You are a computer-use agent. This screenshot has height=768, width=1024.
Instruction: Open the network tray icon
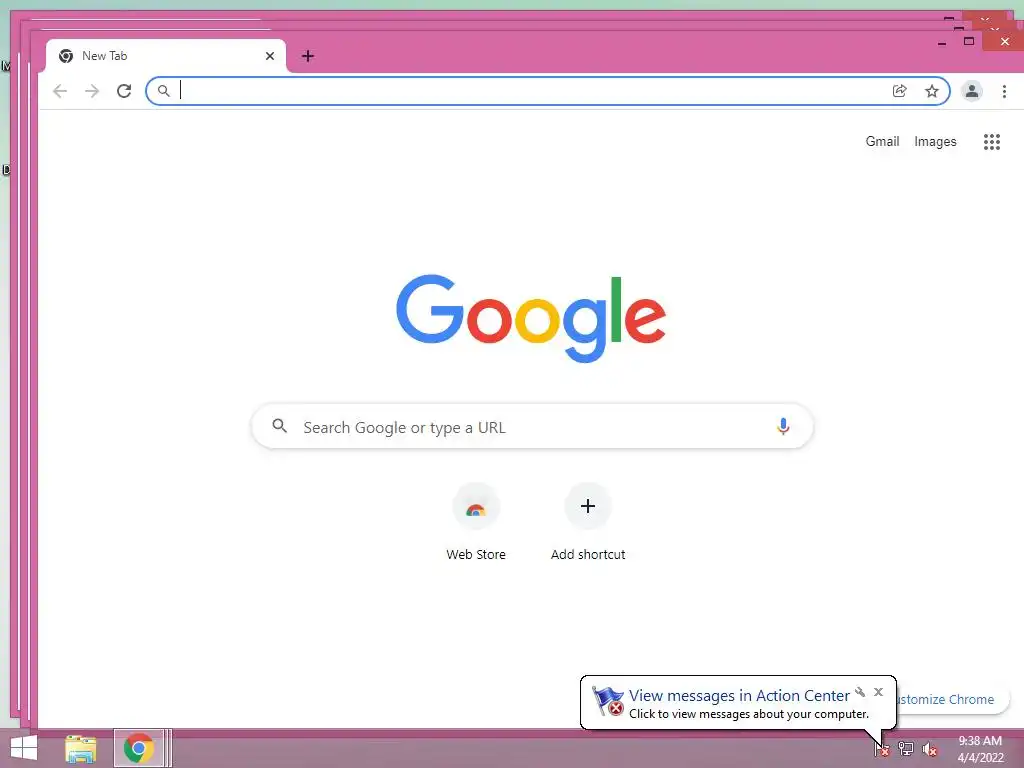[x=906, y=749]
